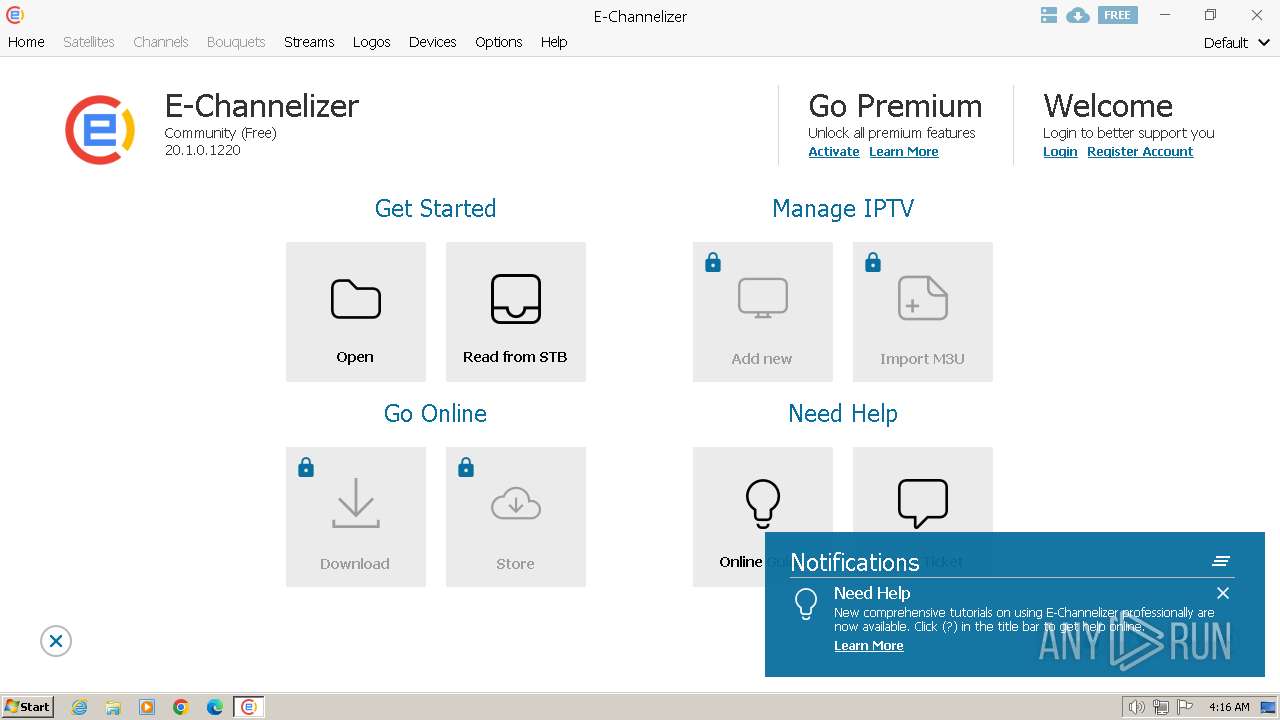Click the E-Channelizer logo on start page

100,130
